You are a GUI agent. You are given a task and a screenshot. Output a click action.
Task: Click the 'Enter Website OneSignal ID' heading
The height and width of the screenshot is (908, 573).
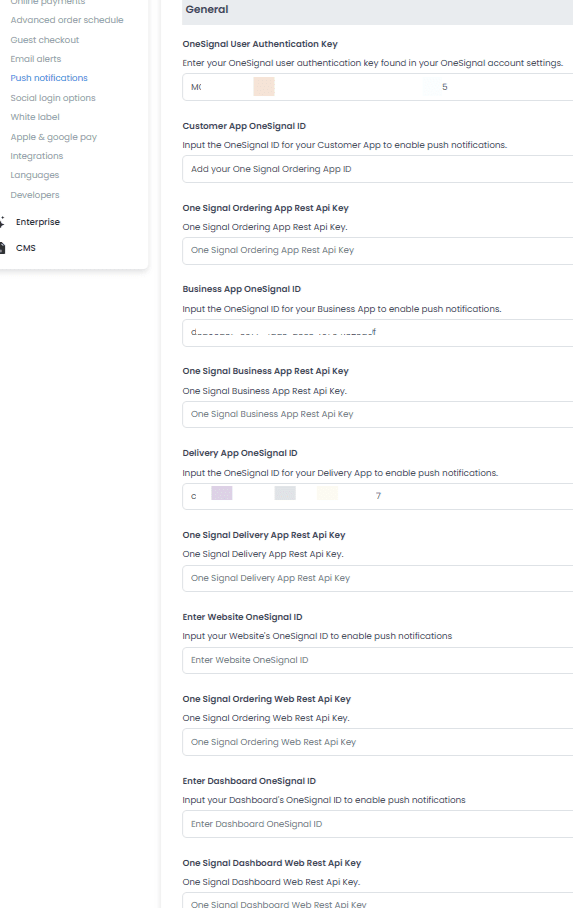[x=242, y=617]
